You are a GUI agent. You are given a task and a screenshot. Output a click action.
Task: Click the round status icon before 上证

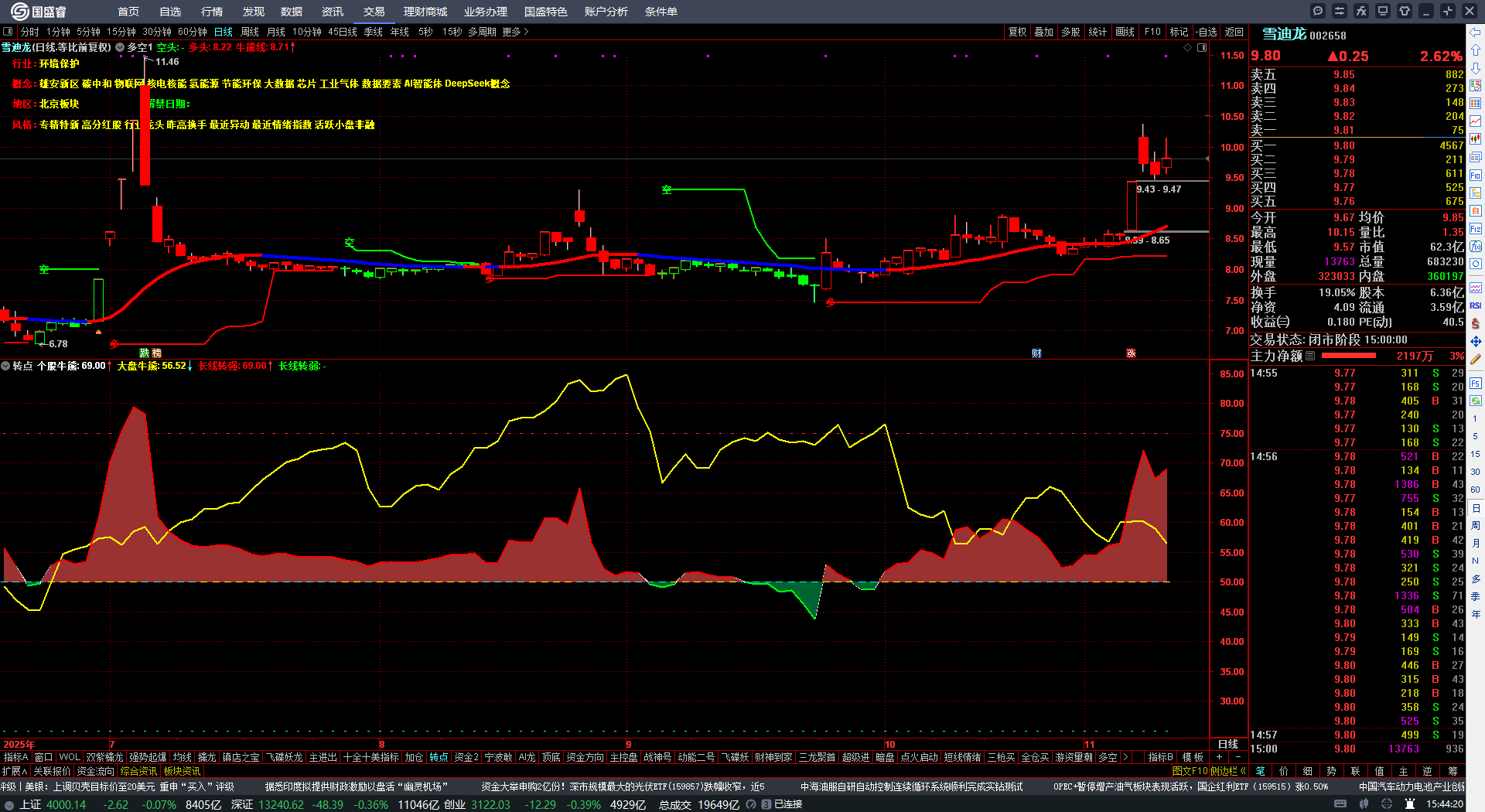point(9,804)
